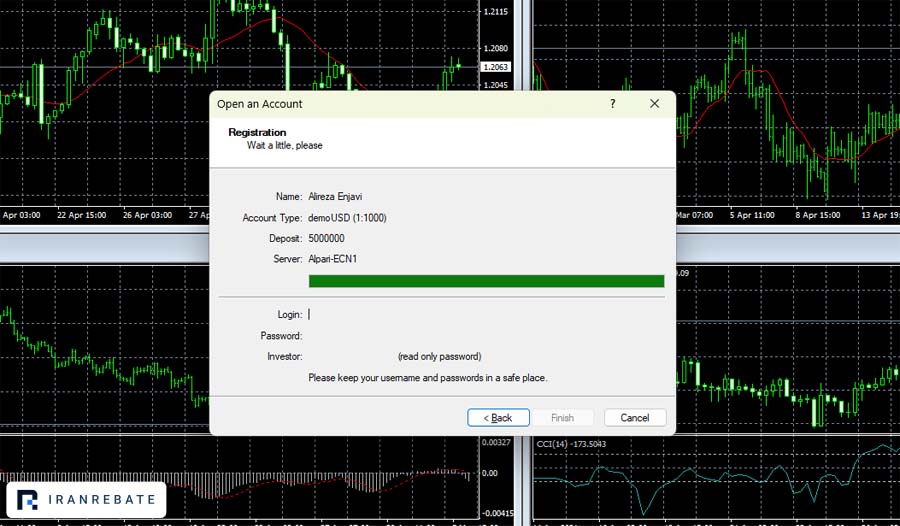The width and height of the screenshot is (900, 526).
Task: Click the CCI(14) indicator label
Action: 571,444
